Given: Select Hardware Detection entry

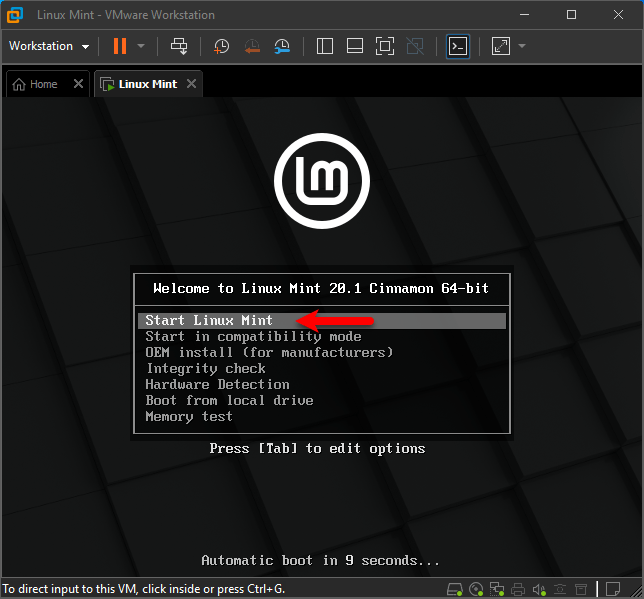Looking at the screenshot, I should tap(217, 385).
